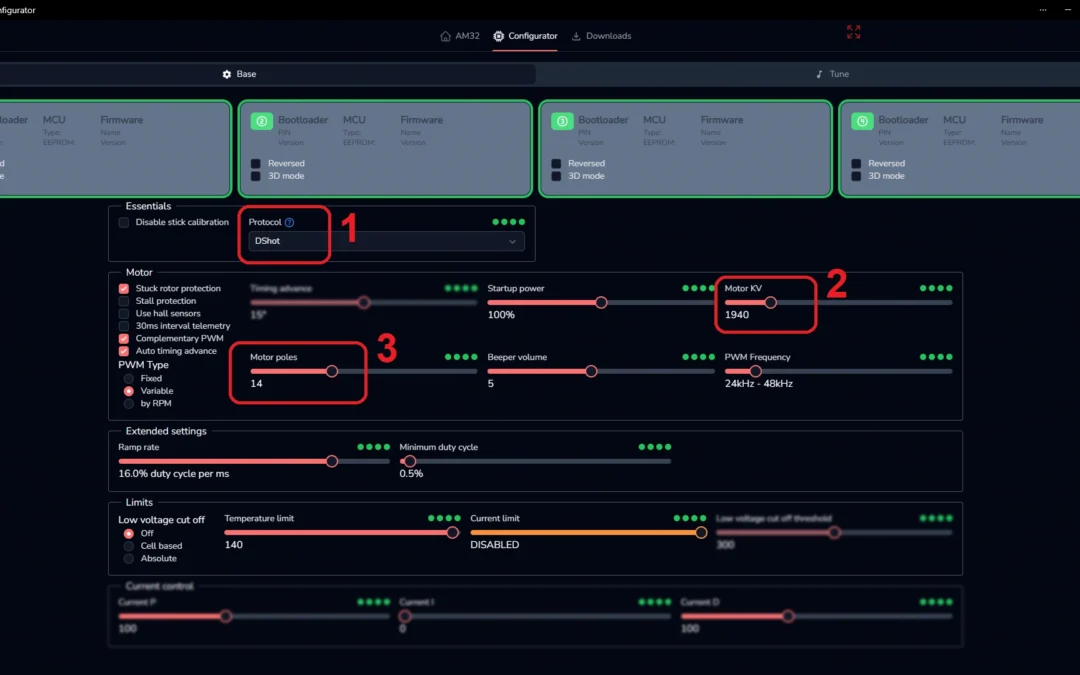1080x675 pixels.
Task: Click the Motor KV value 1940
Action: click(736, 315)
